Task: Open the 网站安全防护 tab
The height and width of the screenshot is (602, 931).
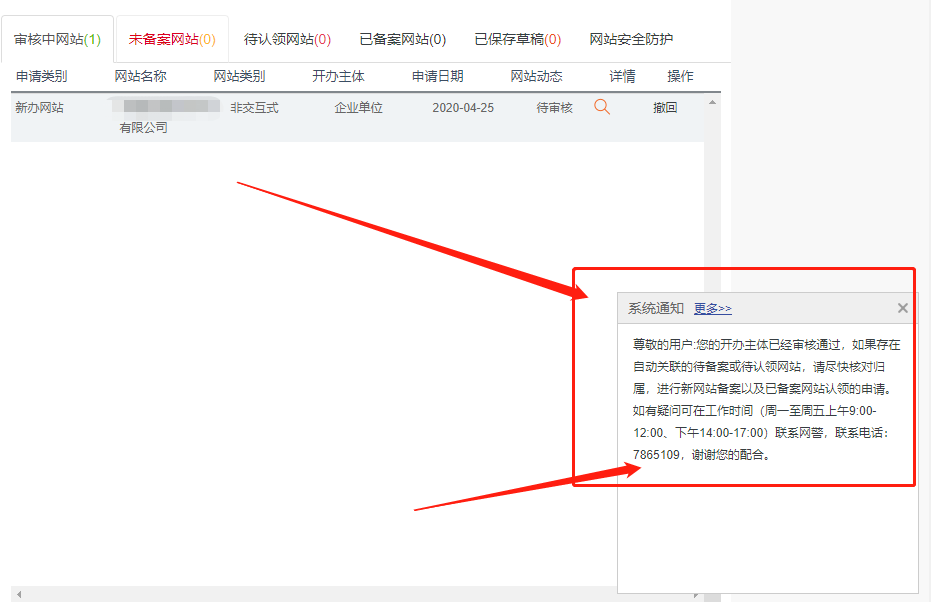Action: tap(630, 40)
